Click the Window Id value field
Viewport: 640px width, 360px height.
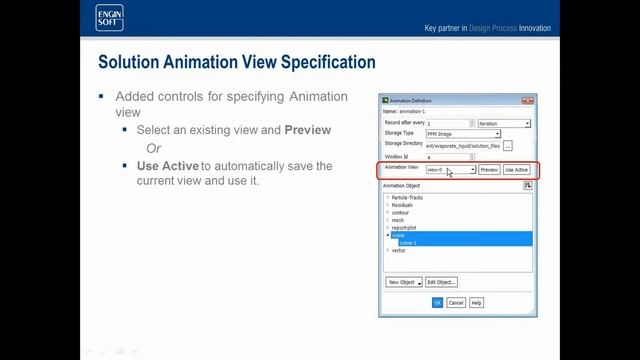[x=447, y=157]
